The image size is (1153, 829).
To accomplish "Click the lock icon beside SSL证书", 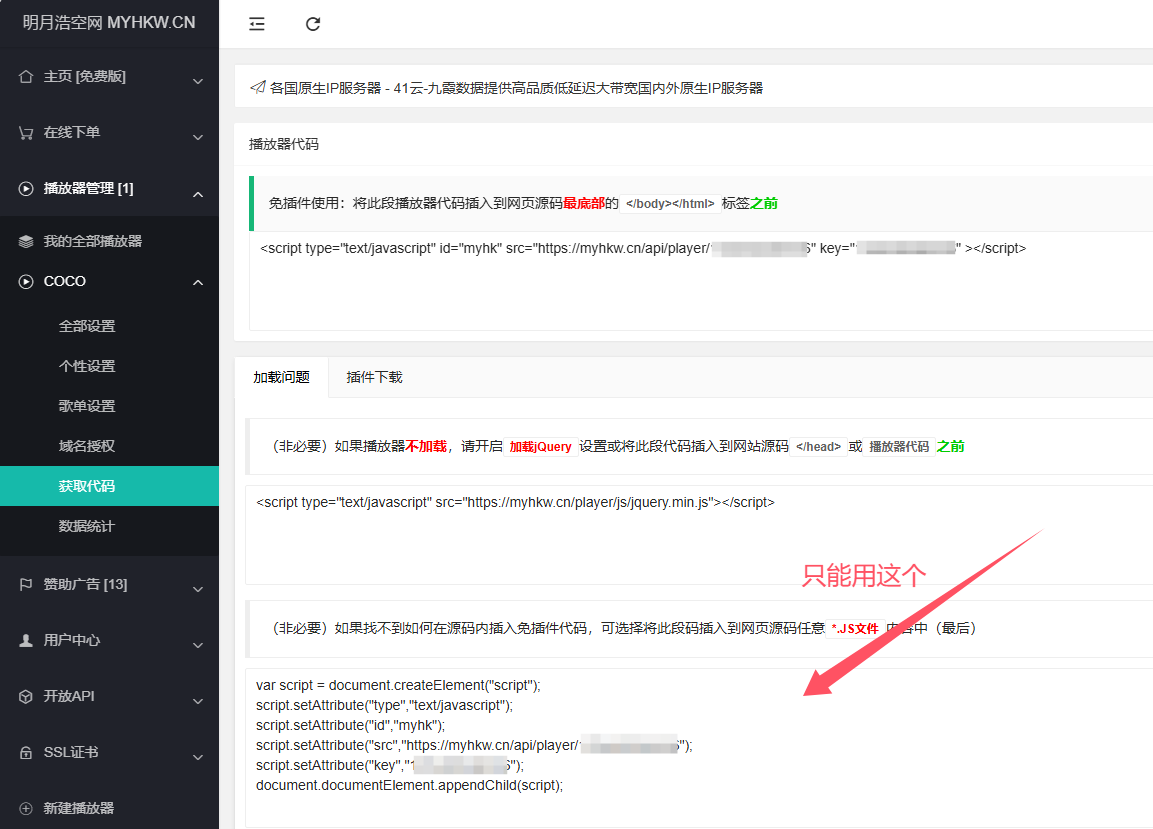I will coord(26,752).
